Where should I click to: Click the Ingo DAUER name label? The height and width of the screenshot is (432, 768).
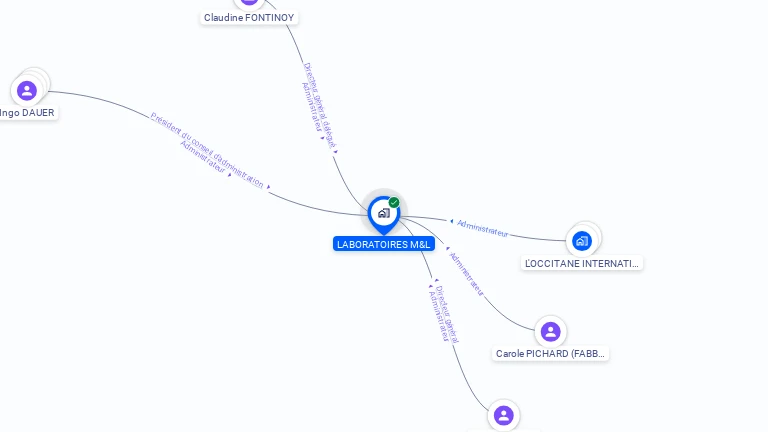pyautogui.click(x=27, y=113)
